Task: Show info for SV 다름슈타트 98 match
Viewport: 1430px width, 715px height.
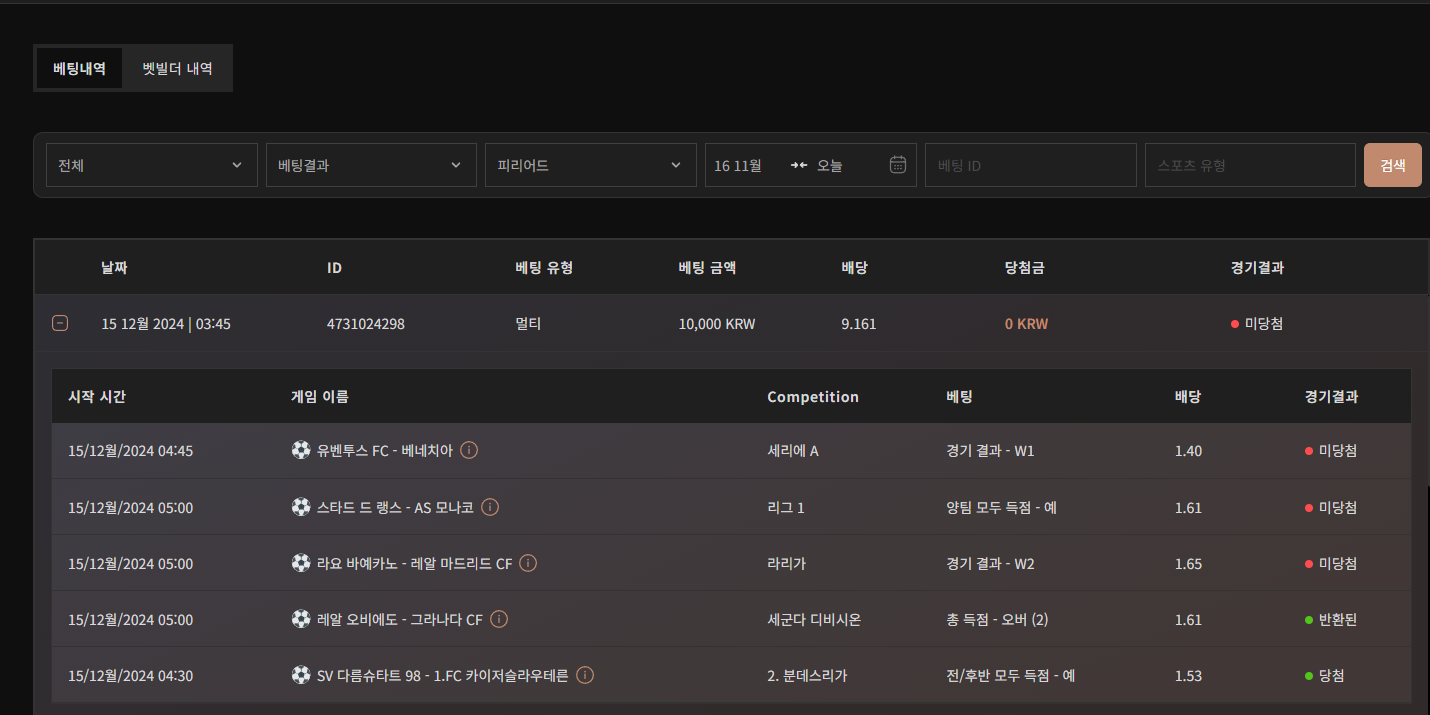Action: 585,675
